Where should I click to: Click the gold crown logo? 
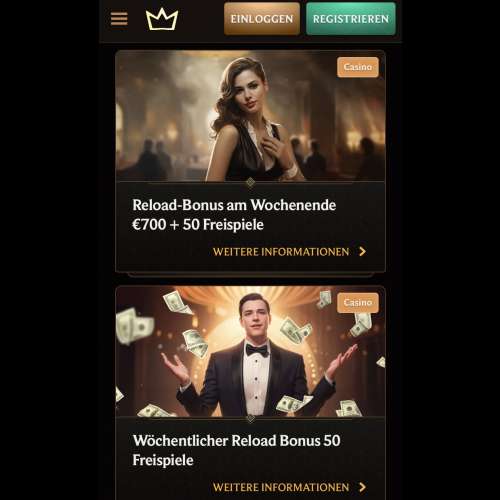162,20
